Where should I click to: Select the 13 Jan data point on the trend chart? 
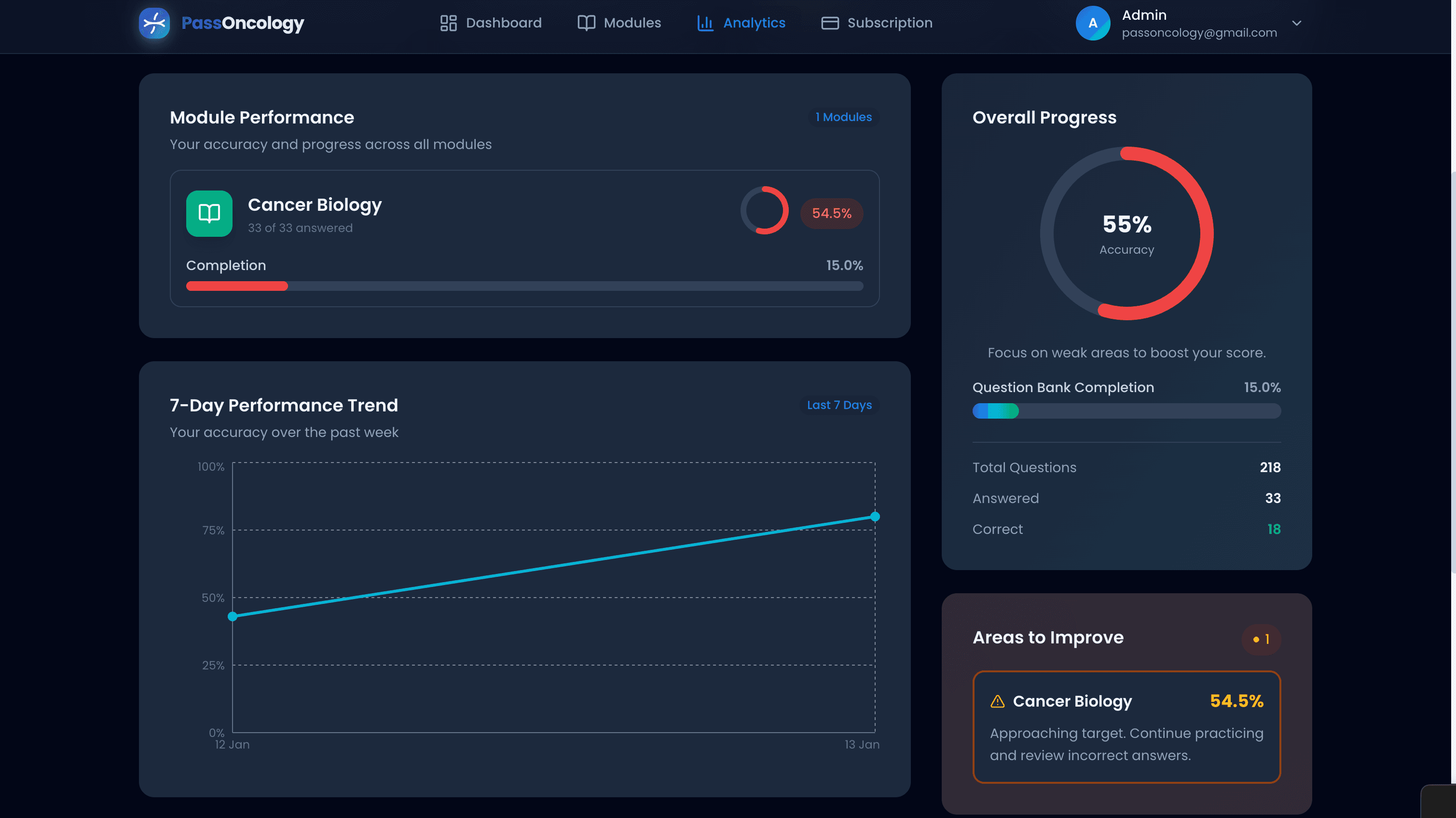[876, 516]
